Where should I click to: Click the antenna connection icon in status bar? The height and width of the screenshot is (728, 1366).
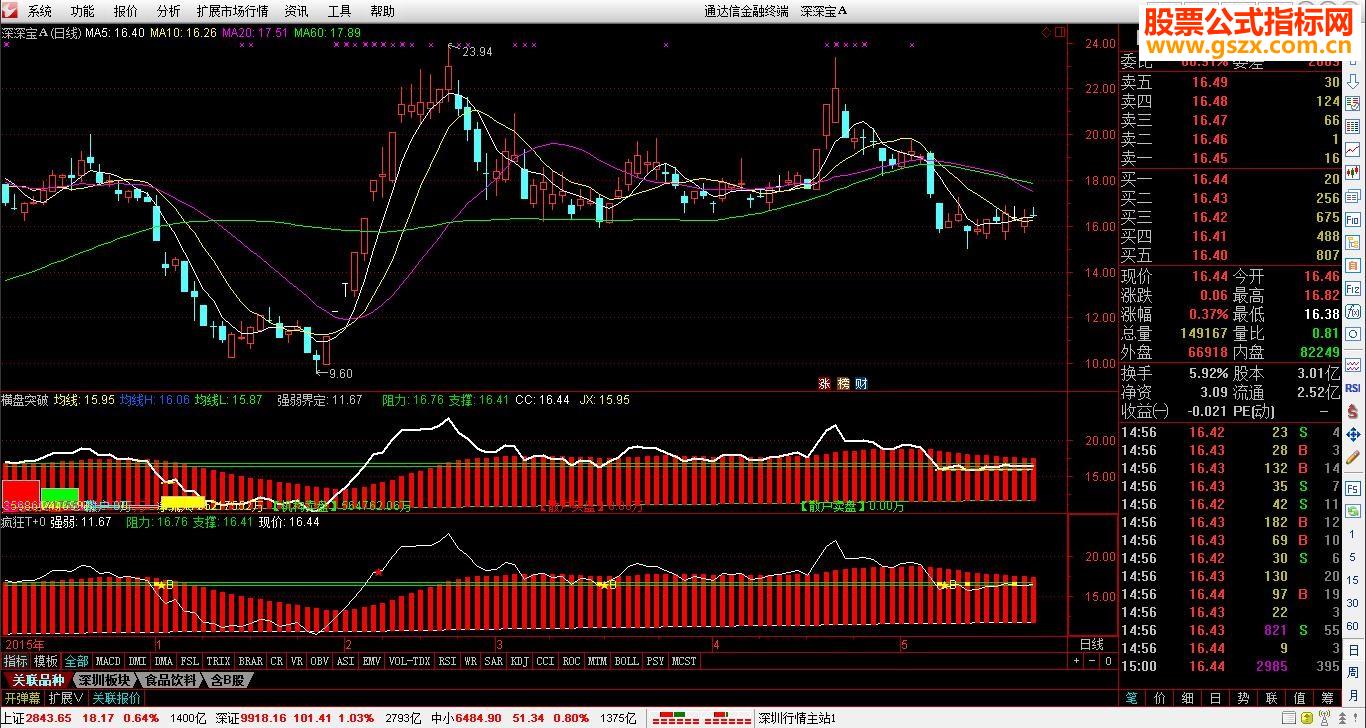1325,718
